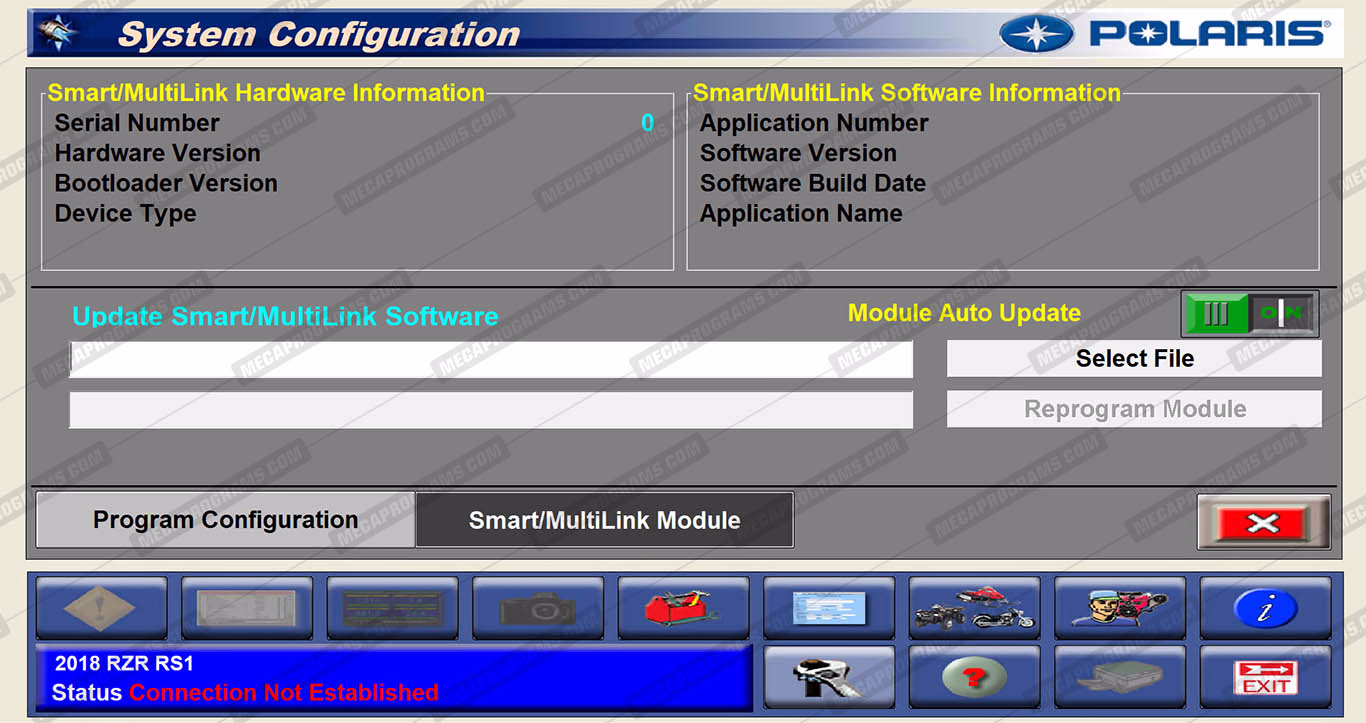Image resolution: width=1366 pixels, height=723 pixels.
Task: Switch to the Program Configuration tab
Action: tap(226, 520)
